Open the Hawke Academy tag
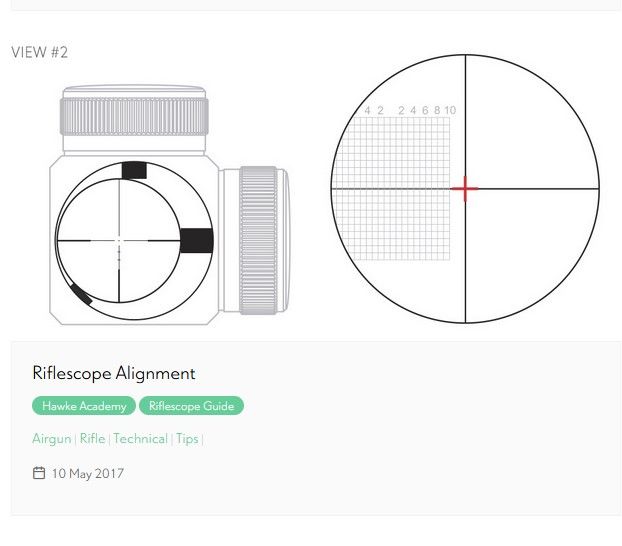The width and height of the screenshot is (622, 546). pyautogui.click(x=84, y=406)
